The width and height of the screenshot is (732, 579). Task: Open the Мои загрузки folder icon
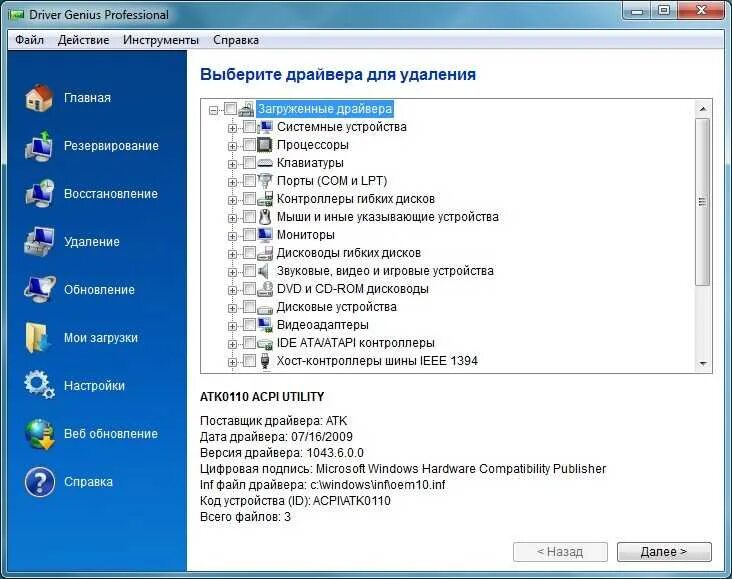pos(38,338)
